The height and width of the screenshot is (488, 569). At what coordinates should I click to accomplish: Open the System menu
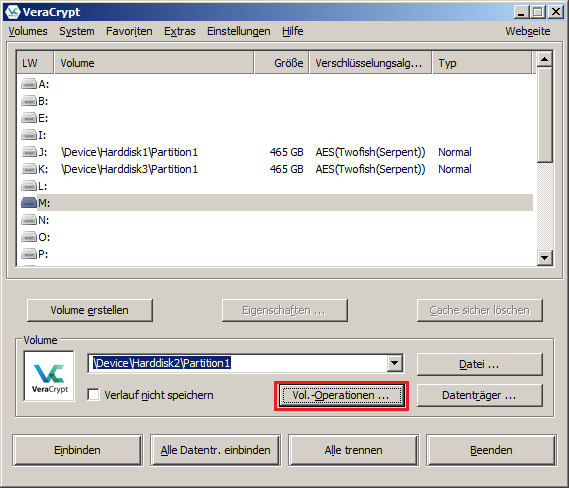tap(77, 31)
